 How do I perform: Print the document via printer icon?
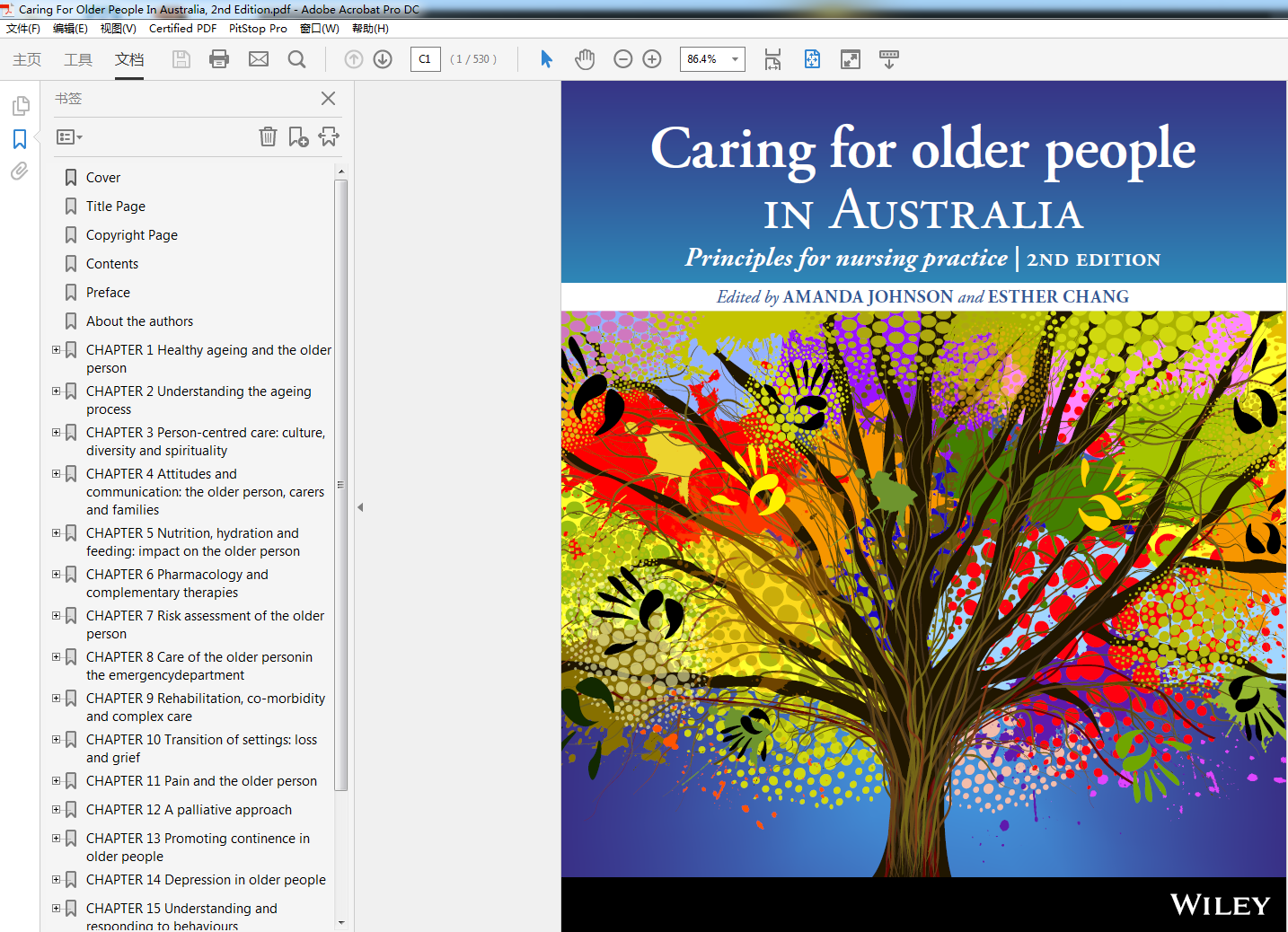pyautogui.click(x=219, y=59)
